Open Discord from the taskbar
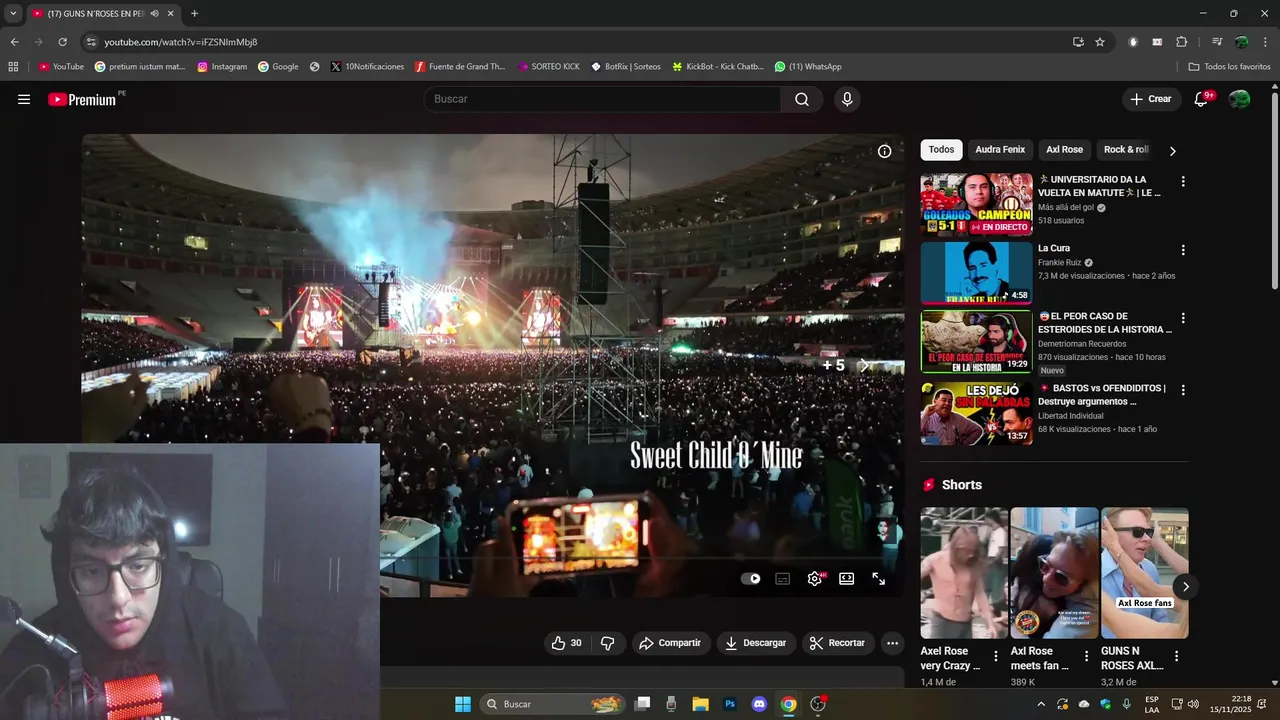The image size is (1280, 720). pos(759,704)
